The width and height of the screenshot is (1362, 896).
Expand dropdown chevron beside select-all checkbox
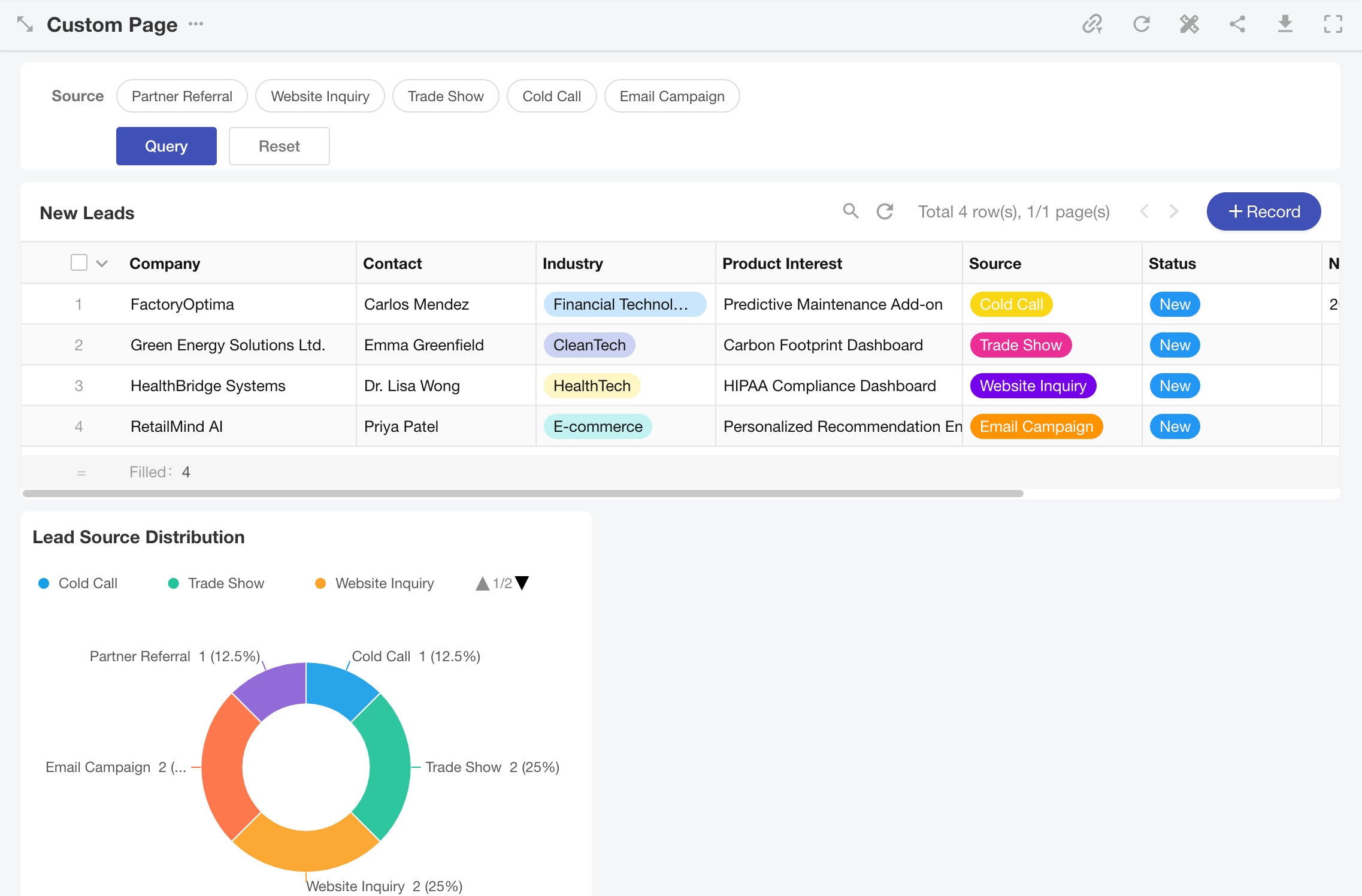[102, 264]
